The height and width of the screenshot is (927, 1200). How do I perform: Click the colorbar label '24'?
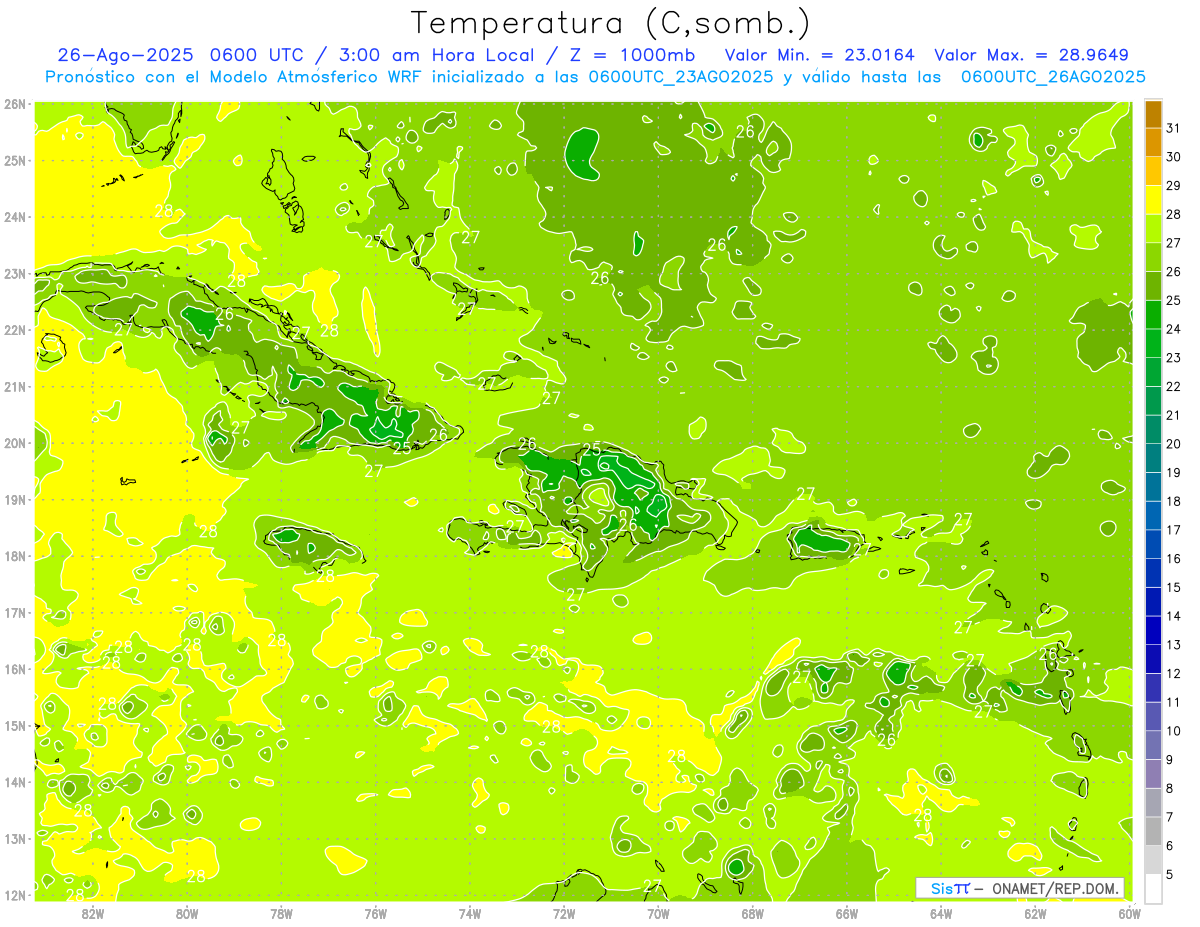(1174, 329)
